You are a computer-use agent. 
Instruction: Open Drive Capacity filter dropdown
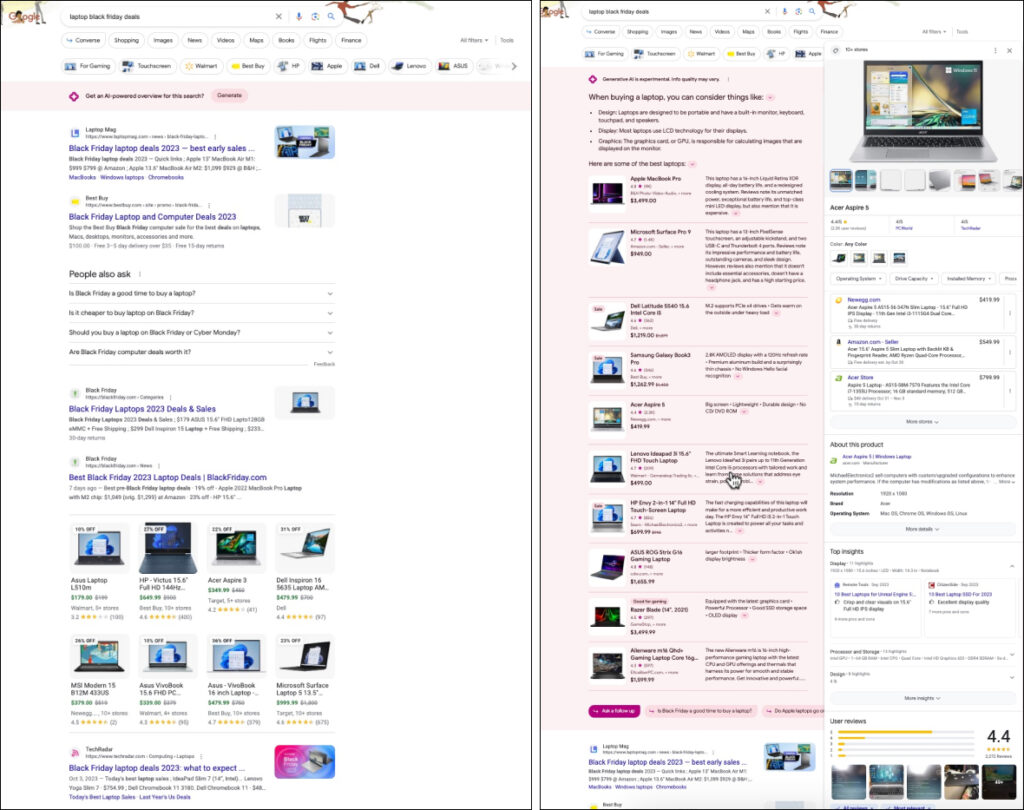[914, 279]
